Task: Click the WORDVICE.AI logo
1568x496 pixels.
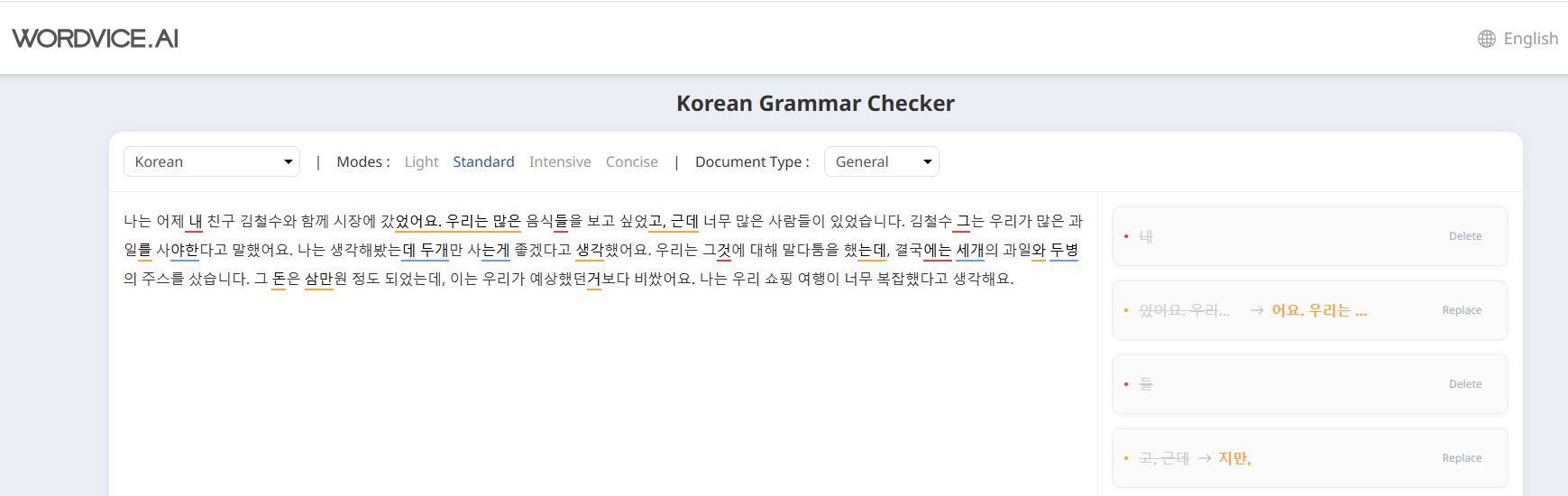Action: tap(96, 39)
